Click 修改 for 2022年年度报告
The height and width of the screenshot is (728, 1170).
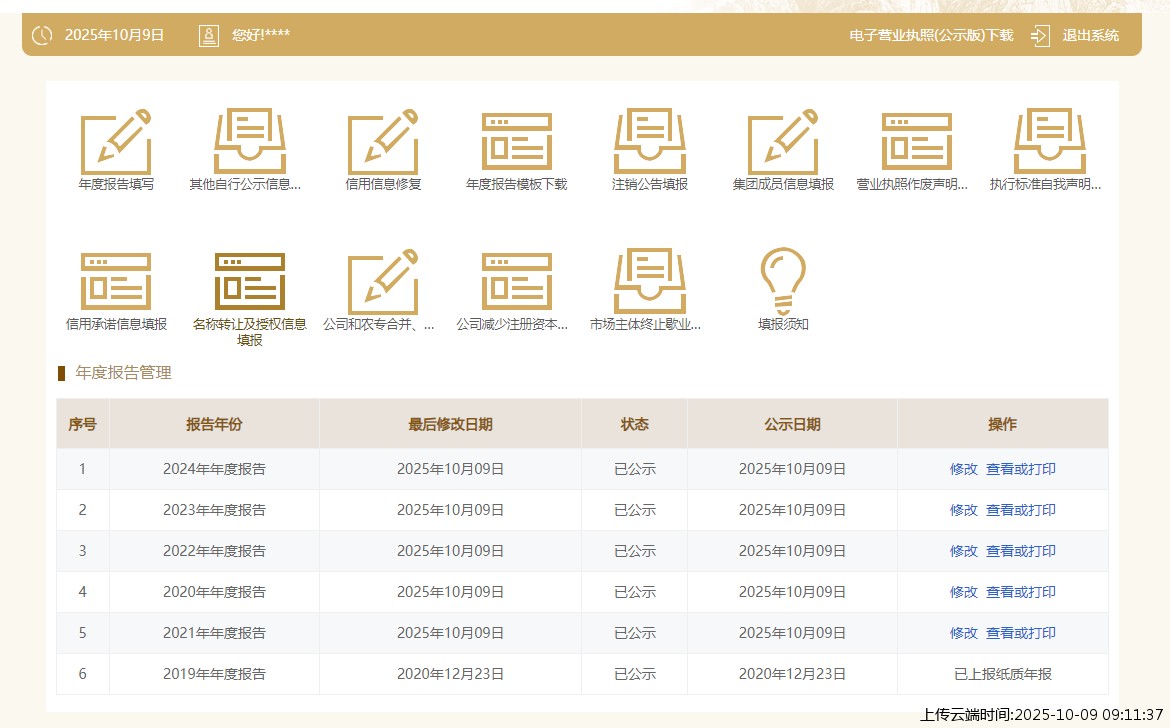click(963, 551)
